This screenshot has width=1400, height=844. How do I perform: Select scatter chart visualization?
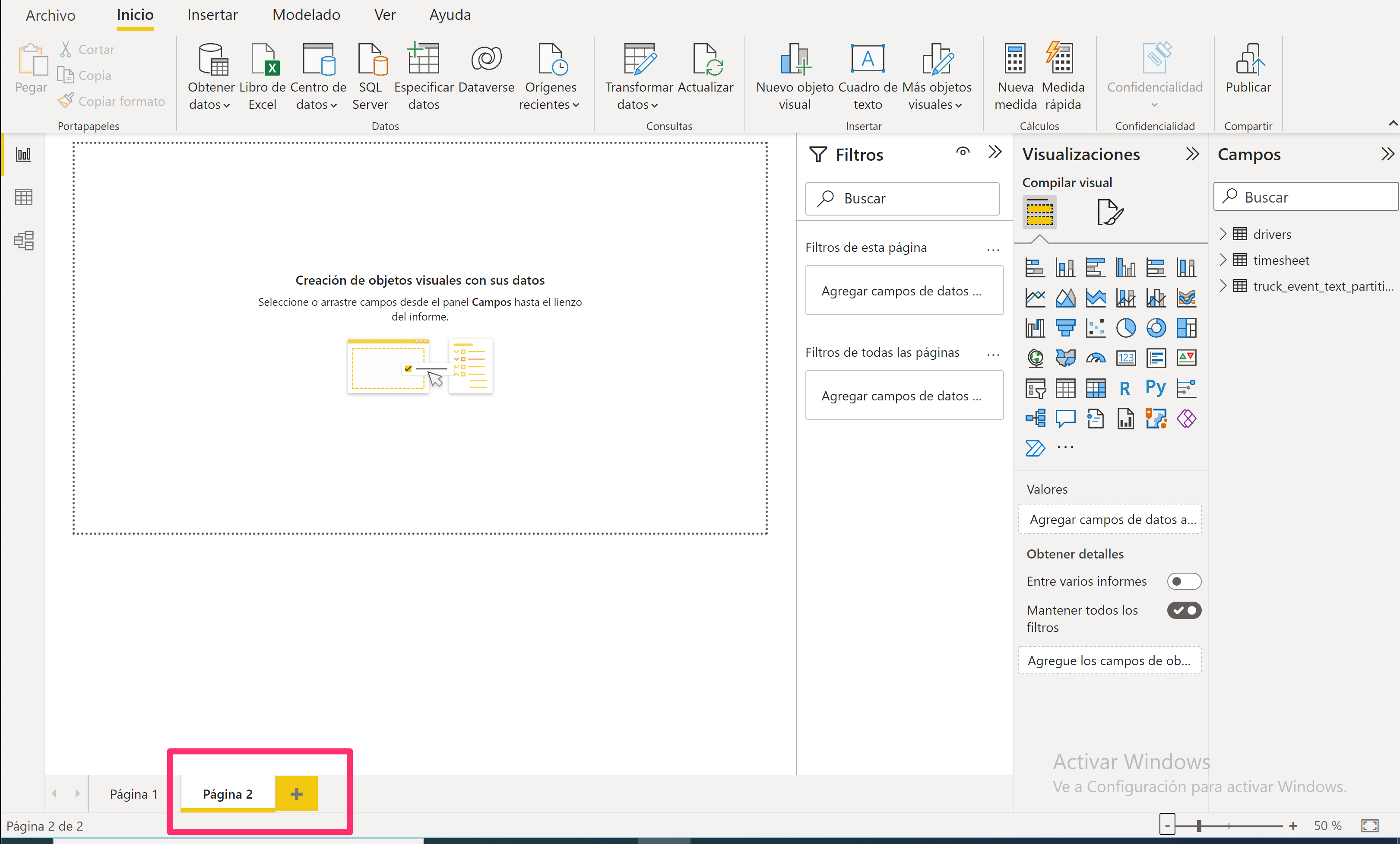1096,327
